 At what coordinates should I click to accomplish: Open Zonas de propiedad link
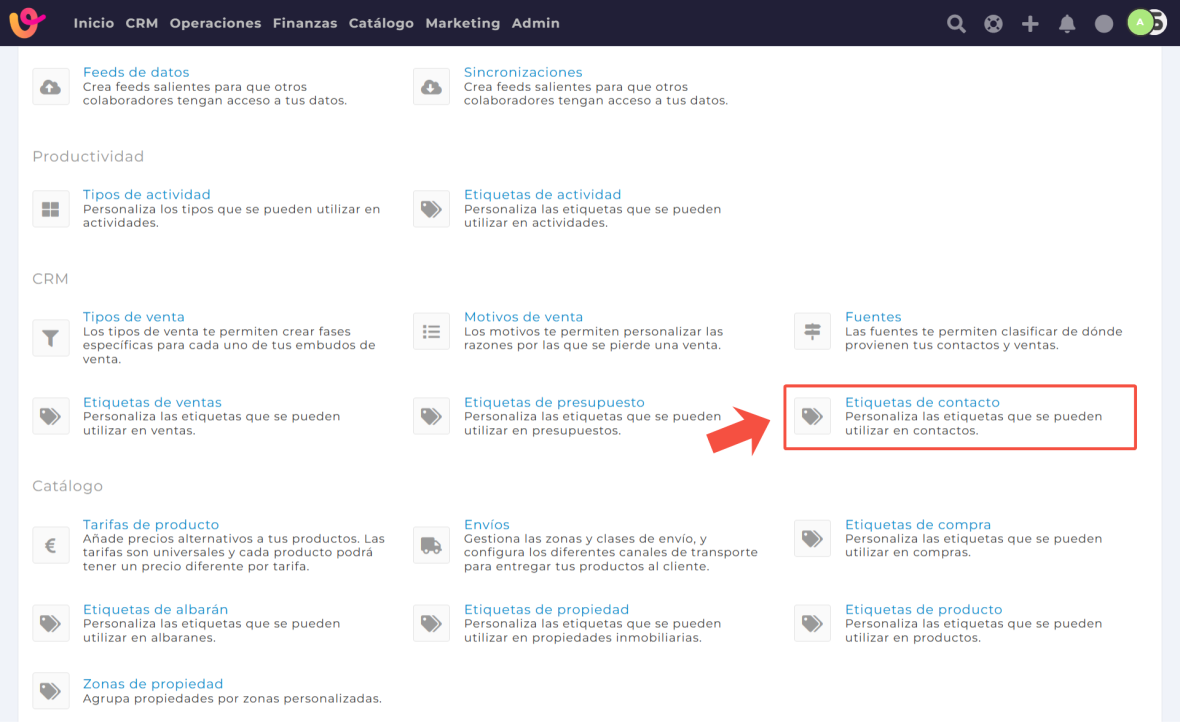(x=153, y=684)
